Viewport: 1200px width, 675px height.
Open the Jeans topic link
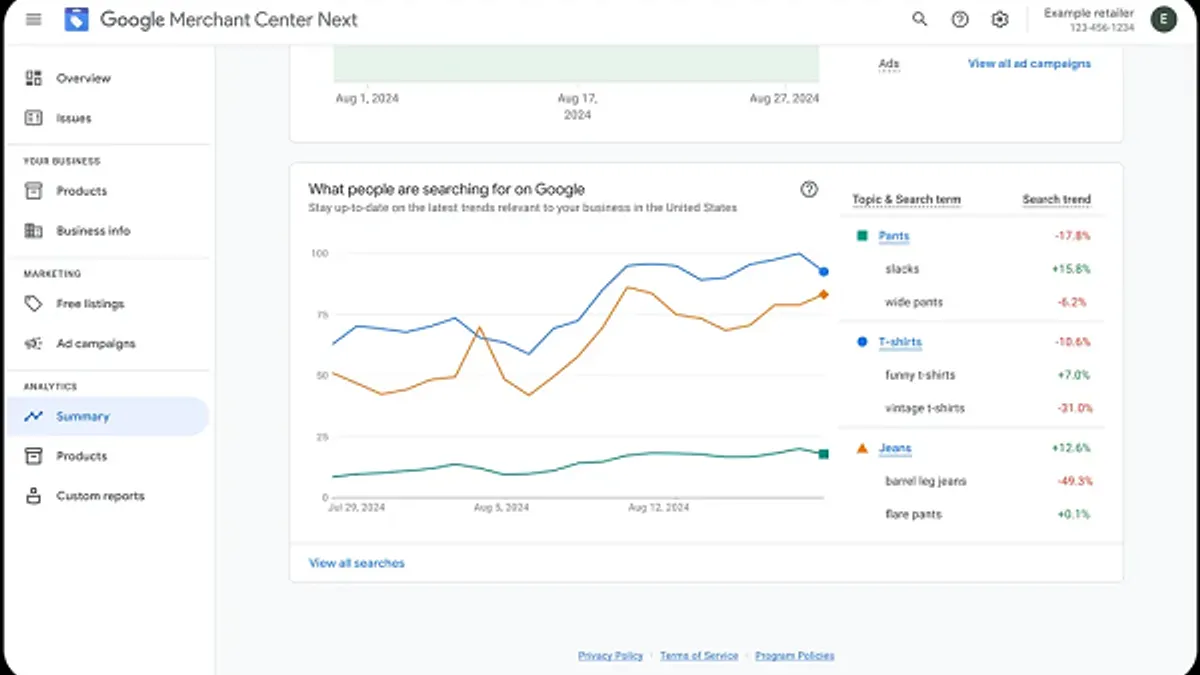(895, 448)
